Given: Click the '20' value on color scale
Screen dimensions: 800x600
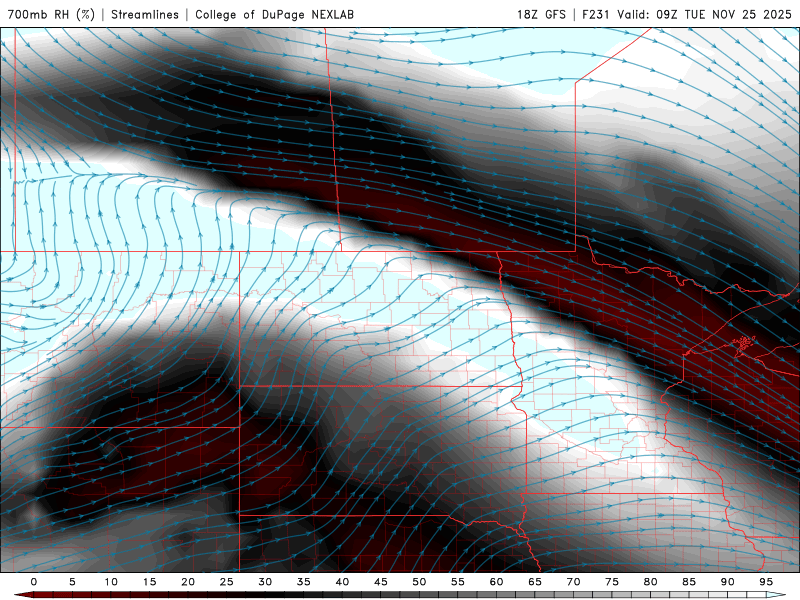Looking at the screenshot, I should click(x=188, y=582).
